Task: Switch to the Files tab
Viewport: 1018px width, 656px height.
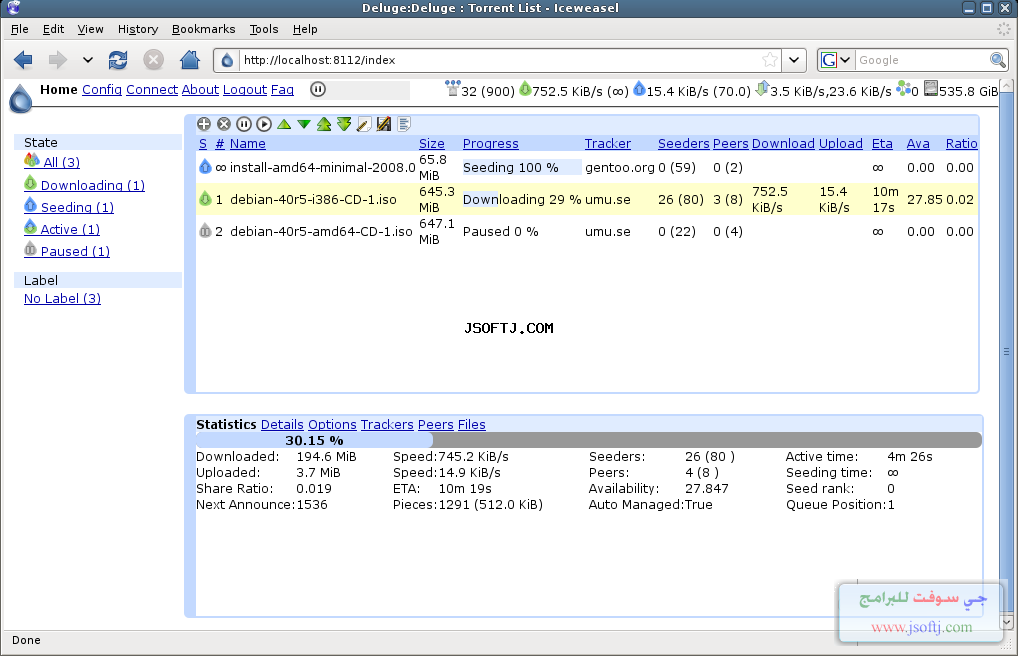Action: pos(471,424)
